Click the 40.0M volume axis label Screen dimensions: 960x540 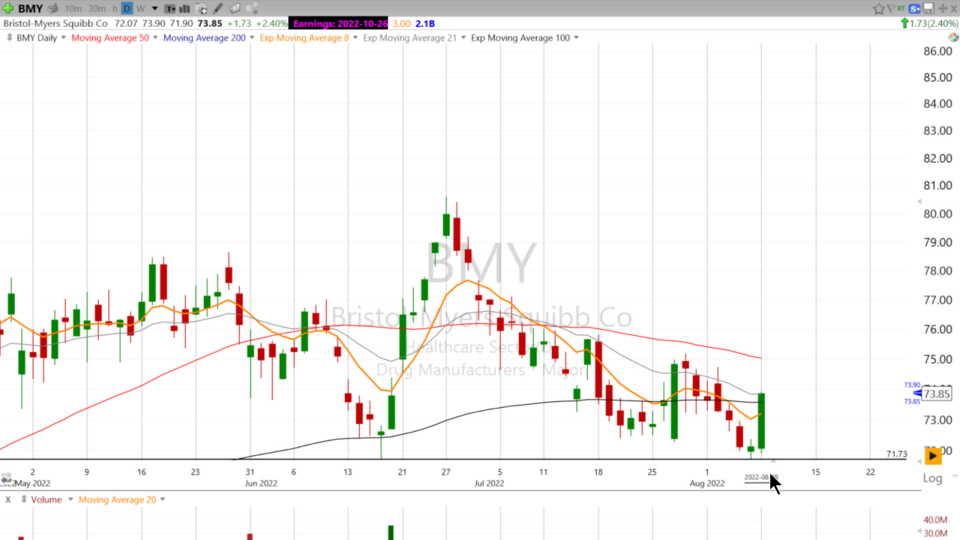point(935,520)
